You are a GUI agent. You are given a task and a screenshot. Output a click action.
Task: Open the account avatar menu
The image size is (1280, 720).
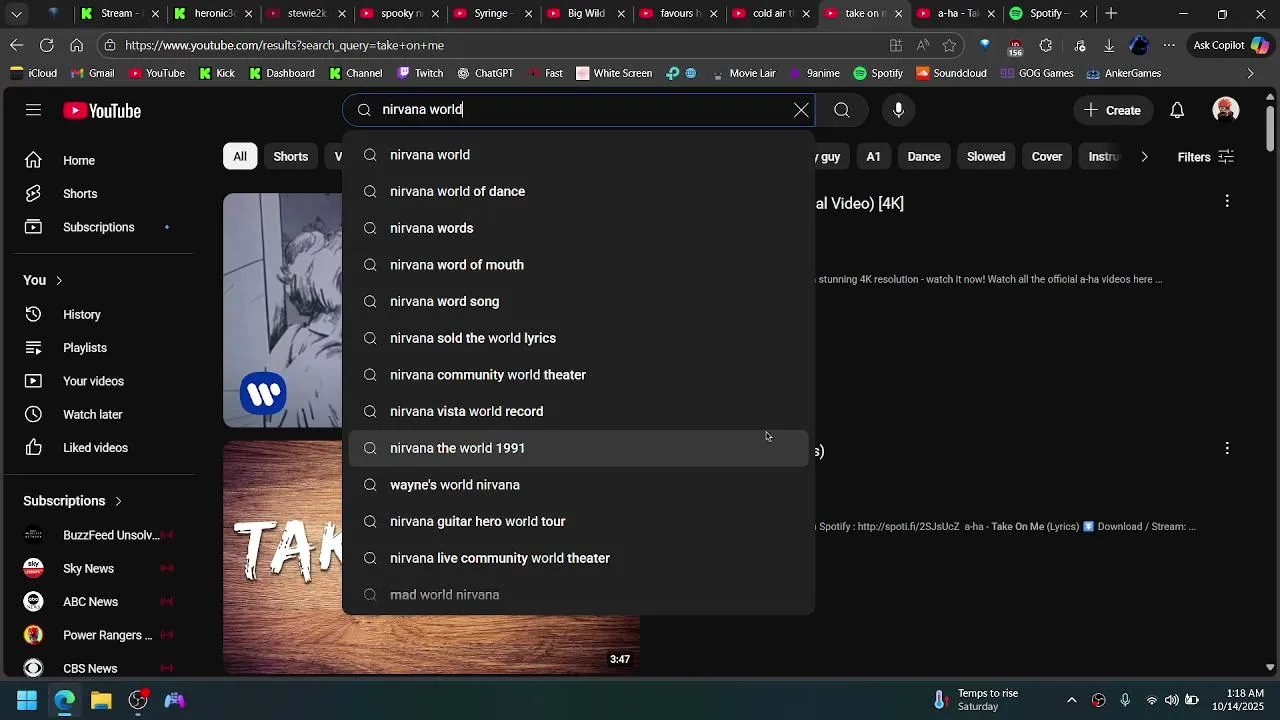[x=1225, y=110]
